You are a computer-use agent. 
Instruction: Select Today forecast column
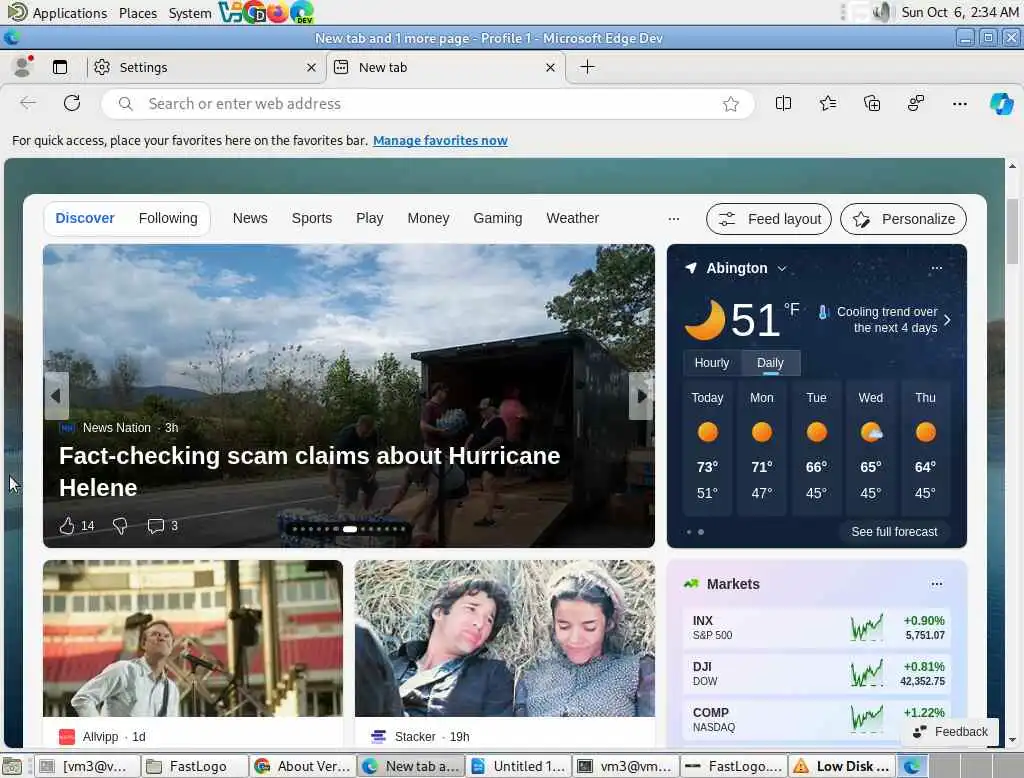point(707,449)
